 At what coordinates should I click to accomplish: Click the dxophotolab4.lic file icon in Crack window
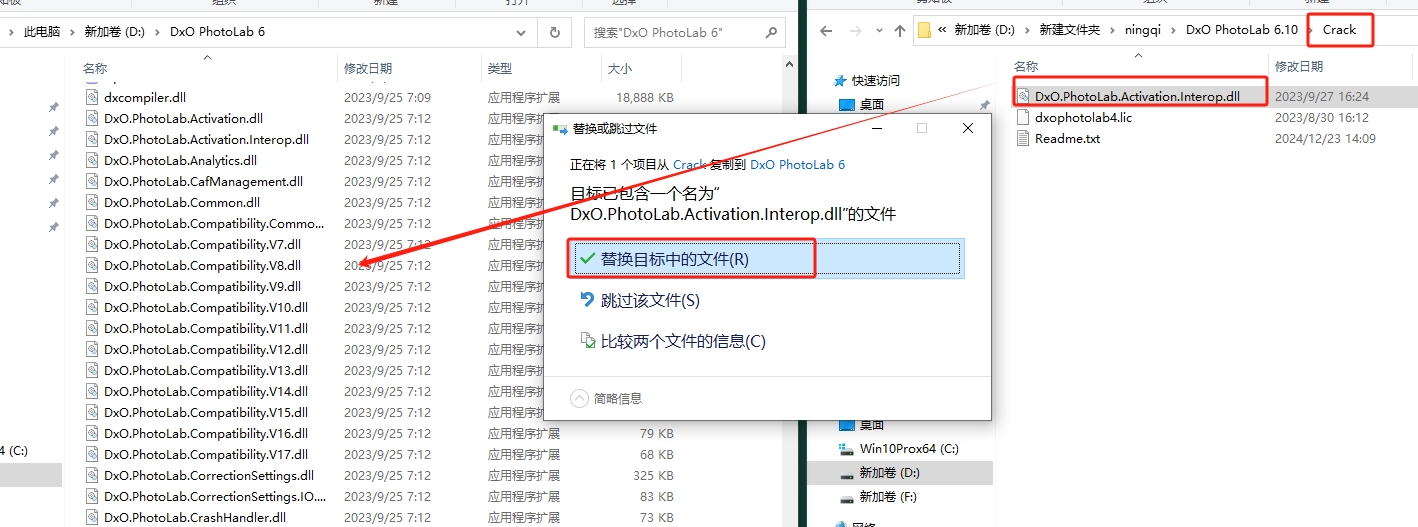coord(1023,118)
